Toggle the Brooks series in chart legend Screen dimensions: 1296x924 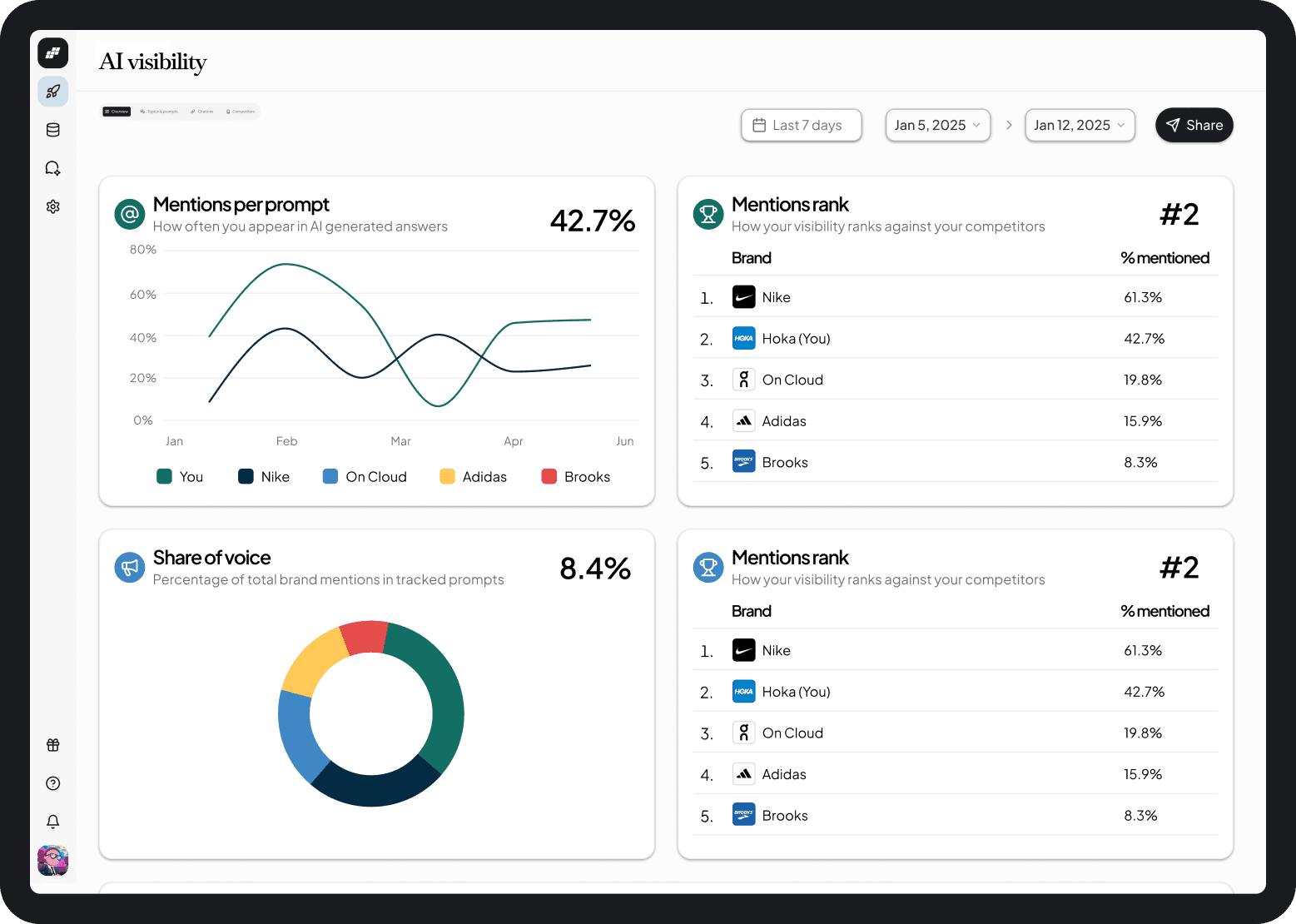(576, 476)
